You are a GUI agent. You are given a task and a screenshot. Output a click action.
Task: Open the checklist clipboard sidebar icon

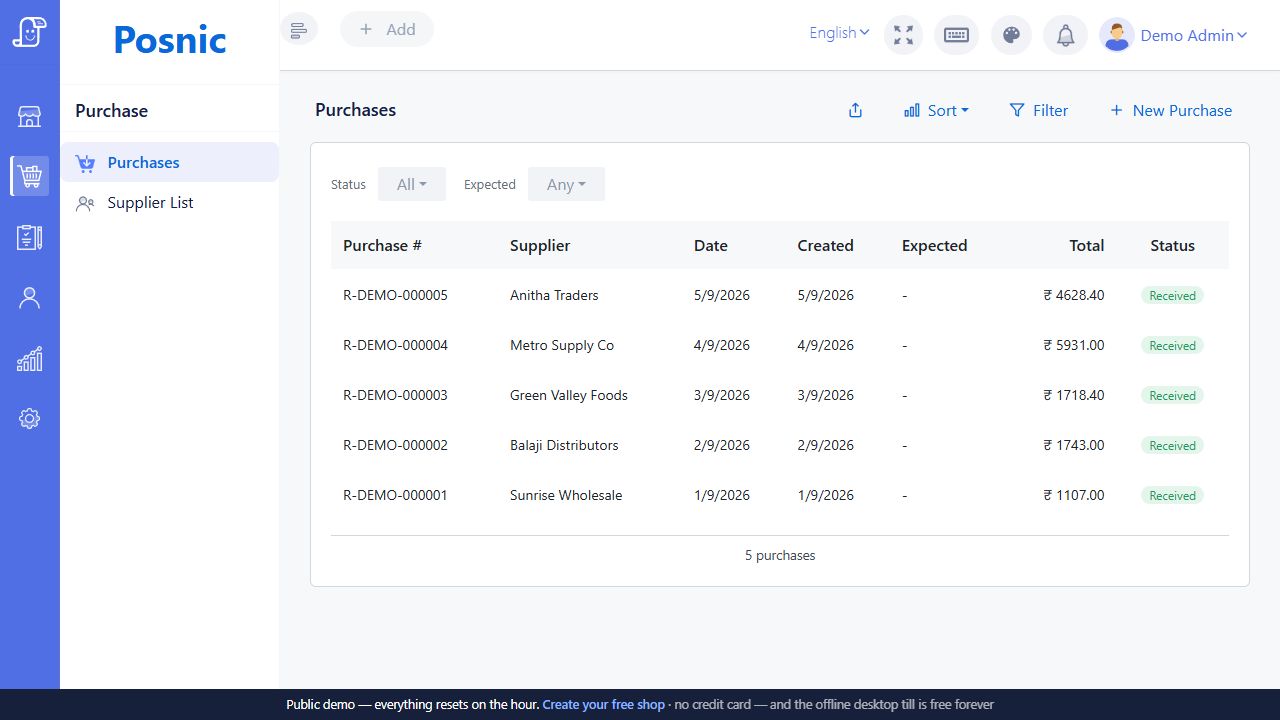click(30, 237)
